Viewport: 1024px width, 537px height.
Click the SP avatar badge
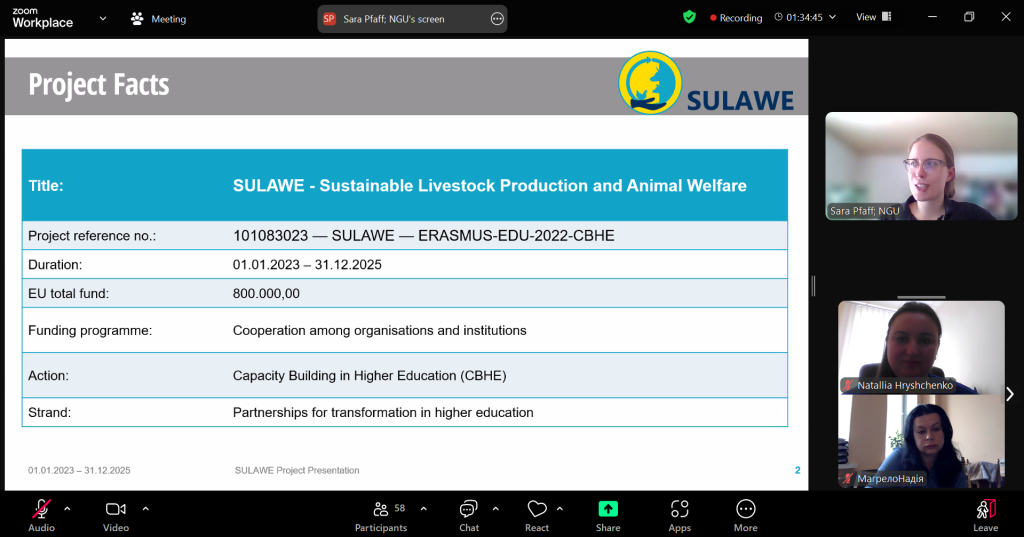coord(329,19)
